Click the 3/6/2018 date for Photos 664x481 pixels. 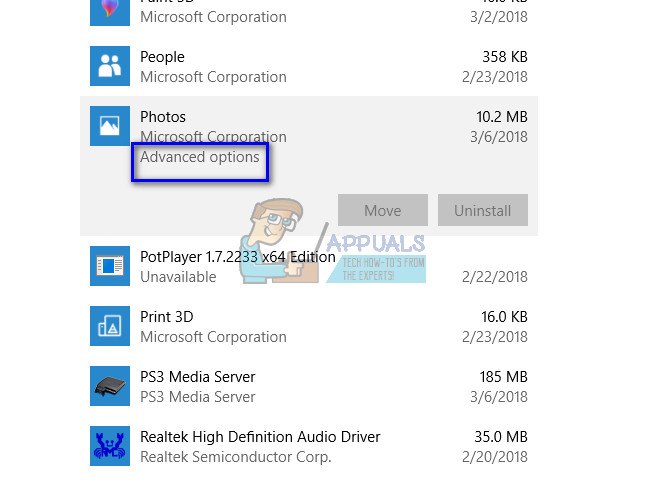click(x=499, y=137)
